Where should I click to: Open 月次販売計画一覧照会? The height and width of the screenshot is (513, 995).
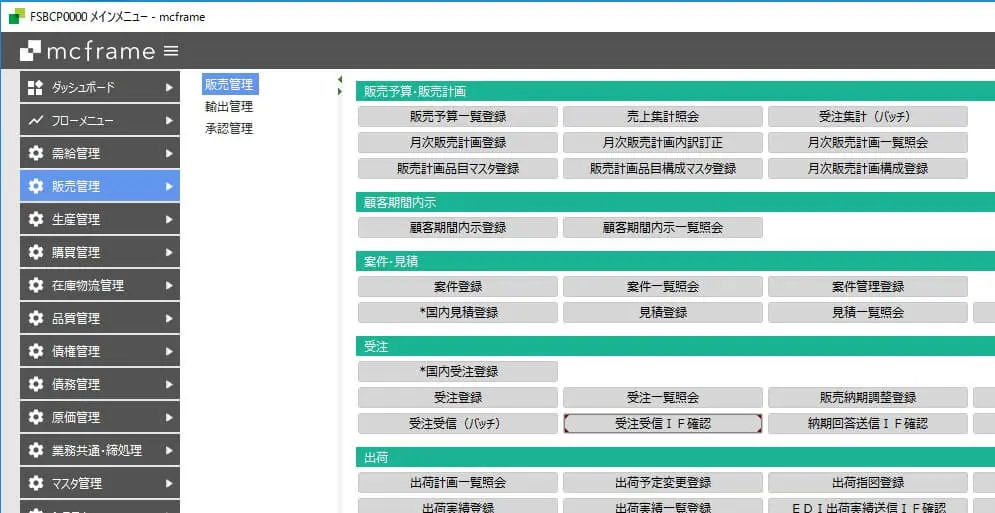[867, 143]
